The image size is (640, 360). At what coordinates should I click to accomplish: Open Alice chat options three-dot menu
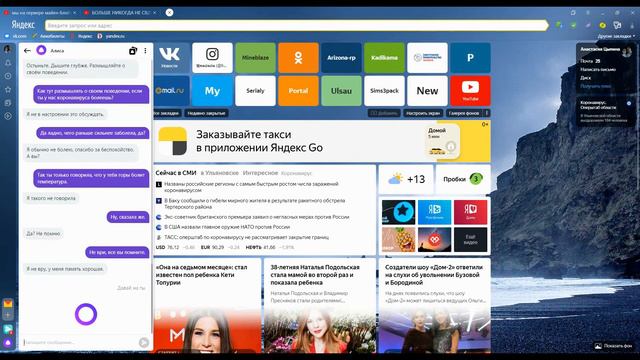pyautogui.click(x=145, y=51)
